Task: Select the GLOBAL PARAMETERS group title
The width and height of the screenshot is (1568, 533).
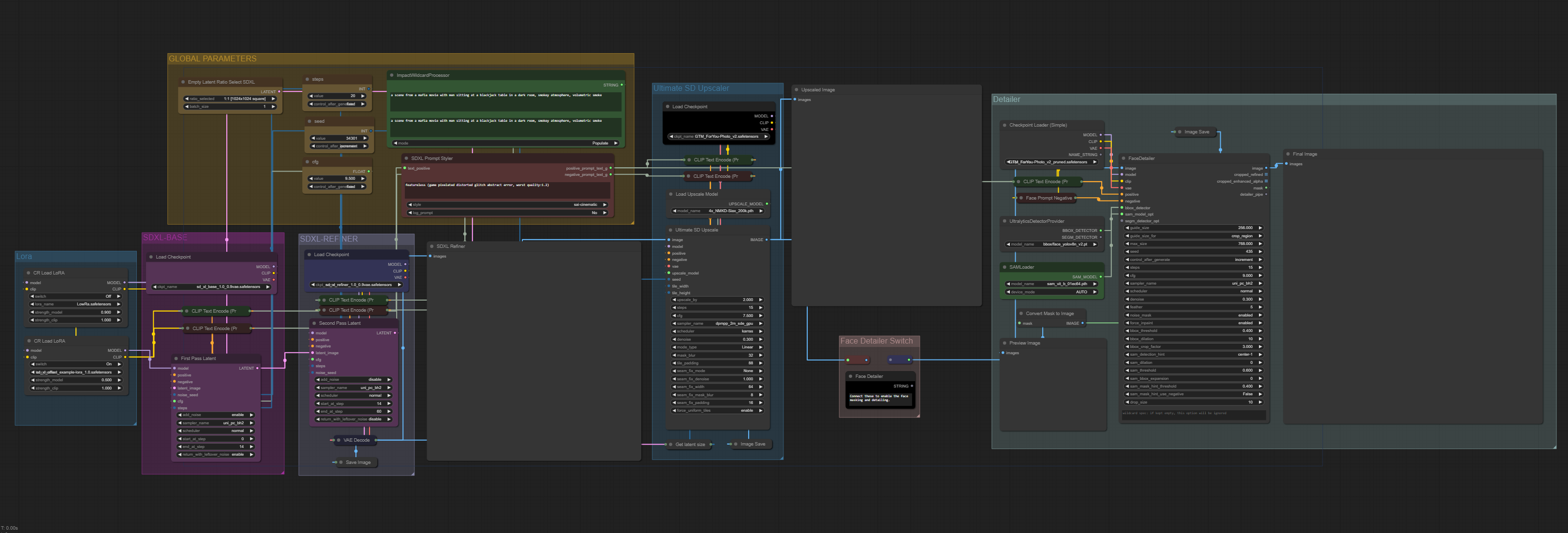Action: click(212, 59)
